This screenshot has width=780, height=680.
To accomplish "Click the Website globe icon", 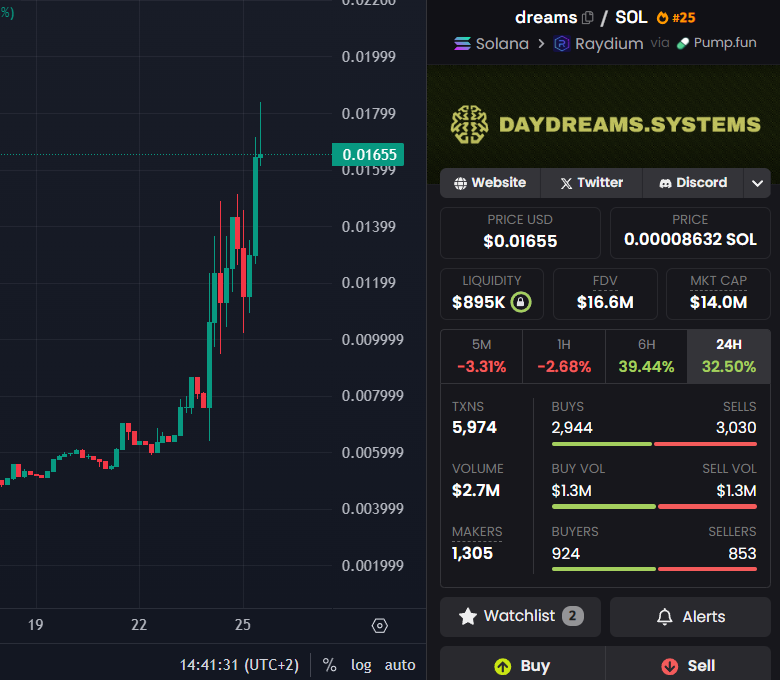I will pos(460,183).
